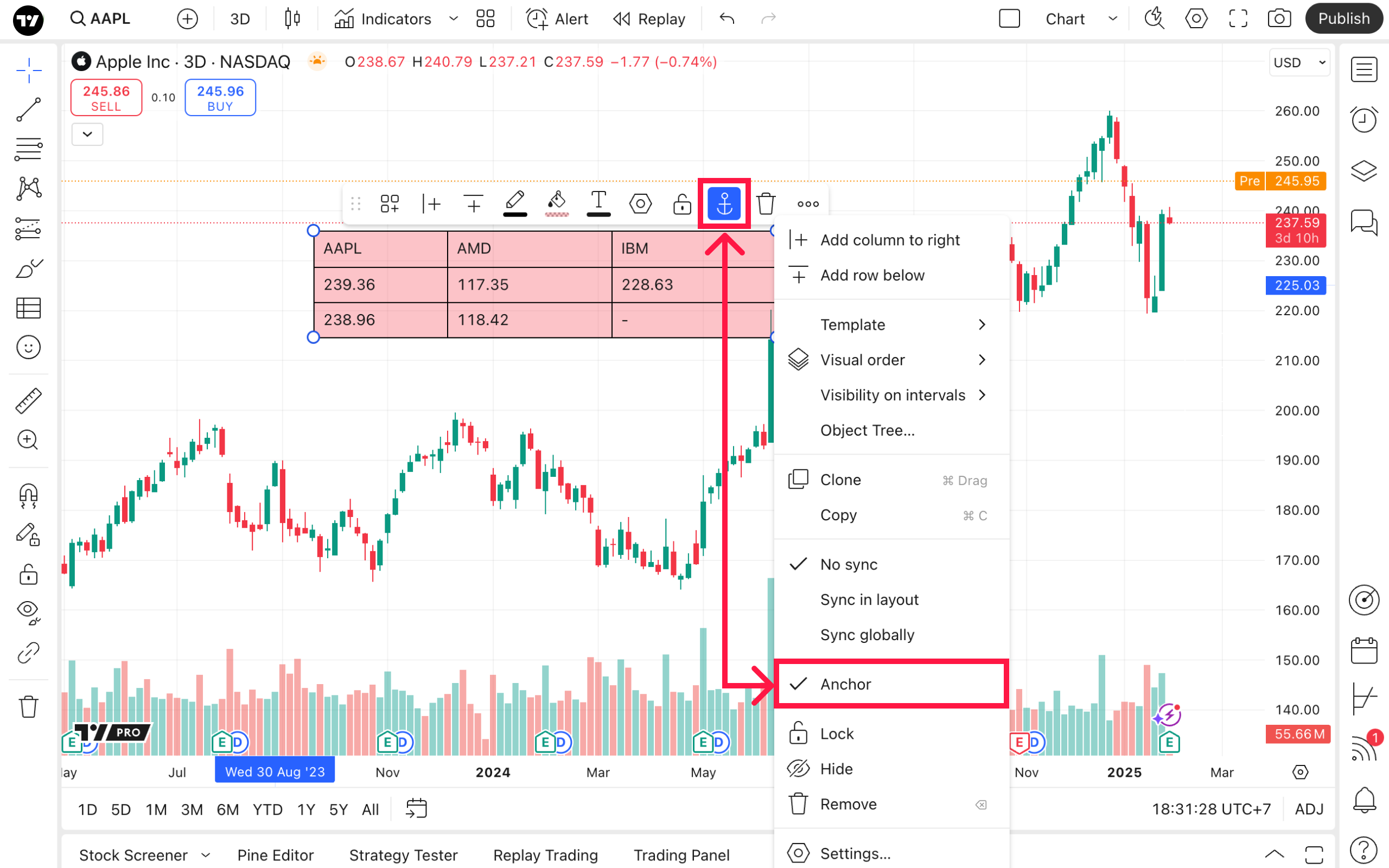
Task: Open the alerts alarm clock panel
Action: click(1363, 119)
